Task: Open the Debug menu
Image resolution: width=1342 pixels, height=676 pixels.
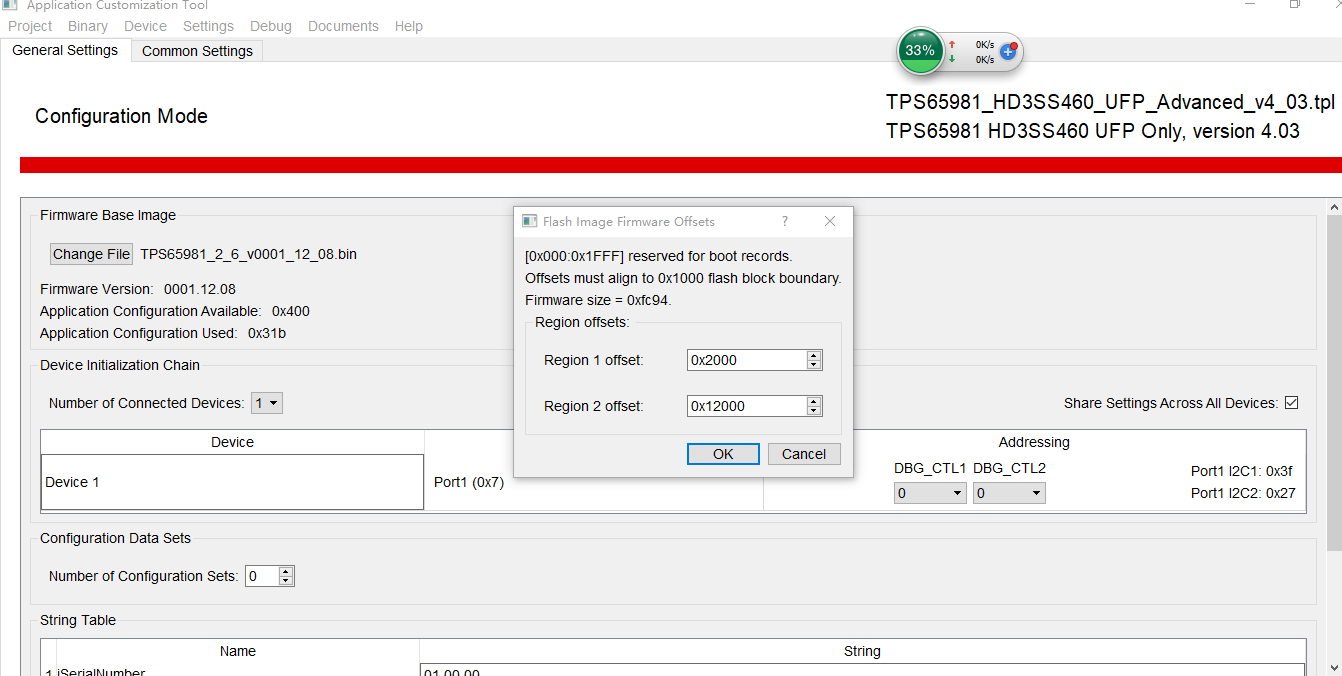Action: coord(271,26)
